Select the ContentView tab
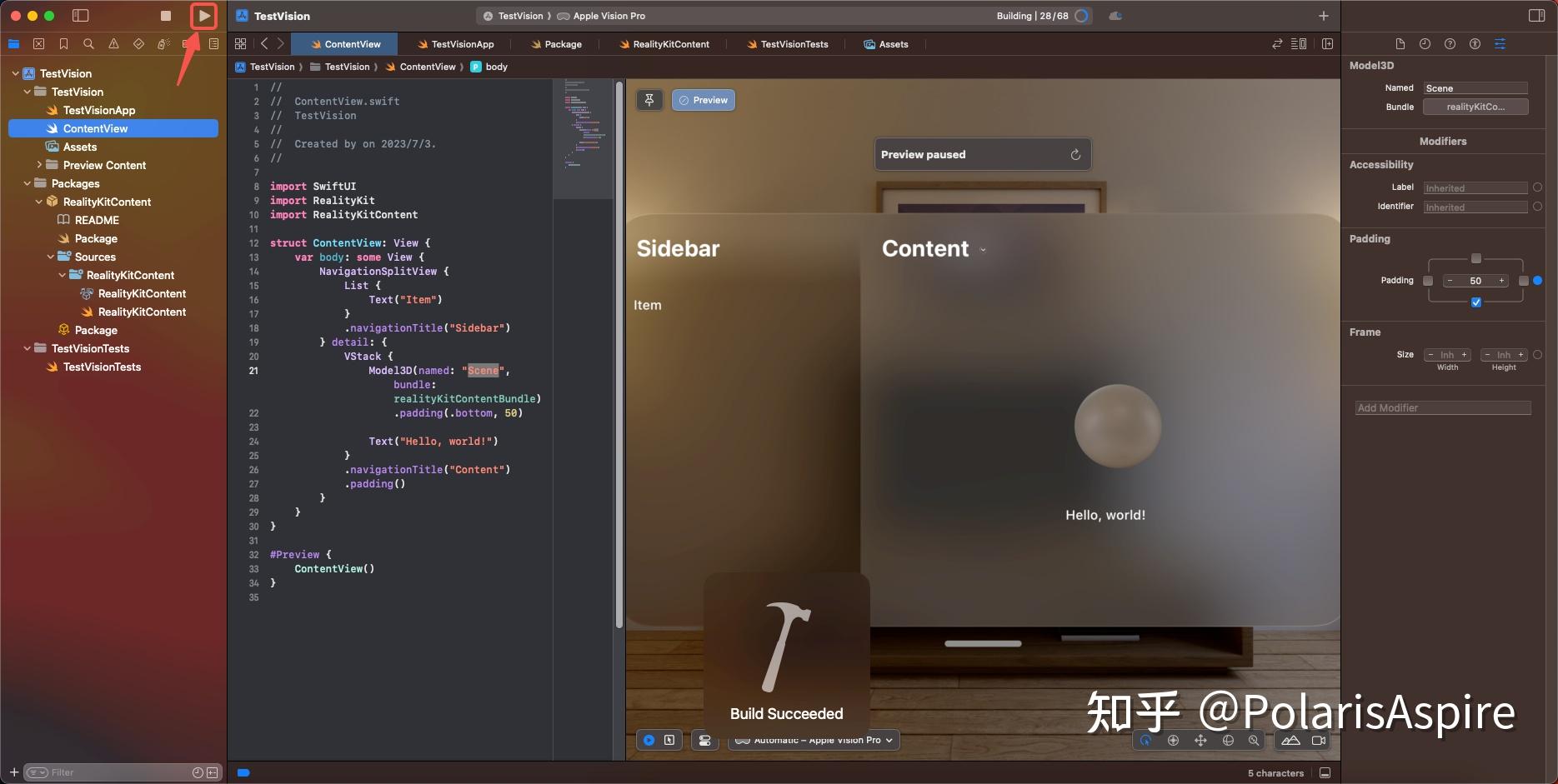The image size is (1558, 784). [346, 44]
